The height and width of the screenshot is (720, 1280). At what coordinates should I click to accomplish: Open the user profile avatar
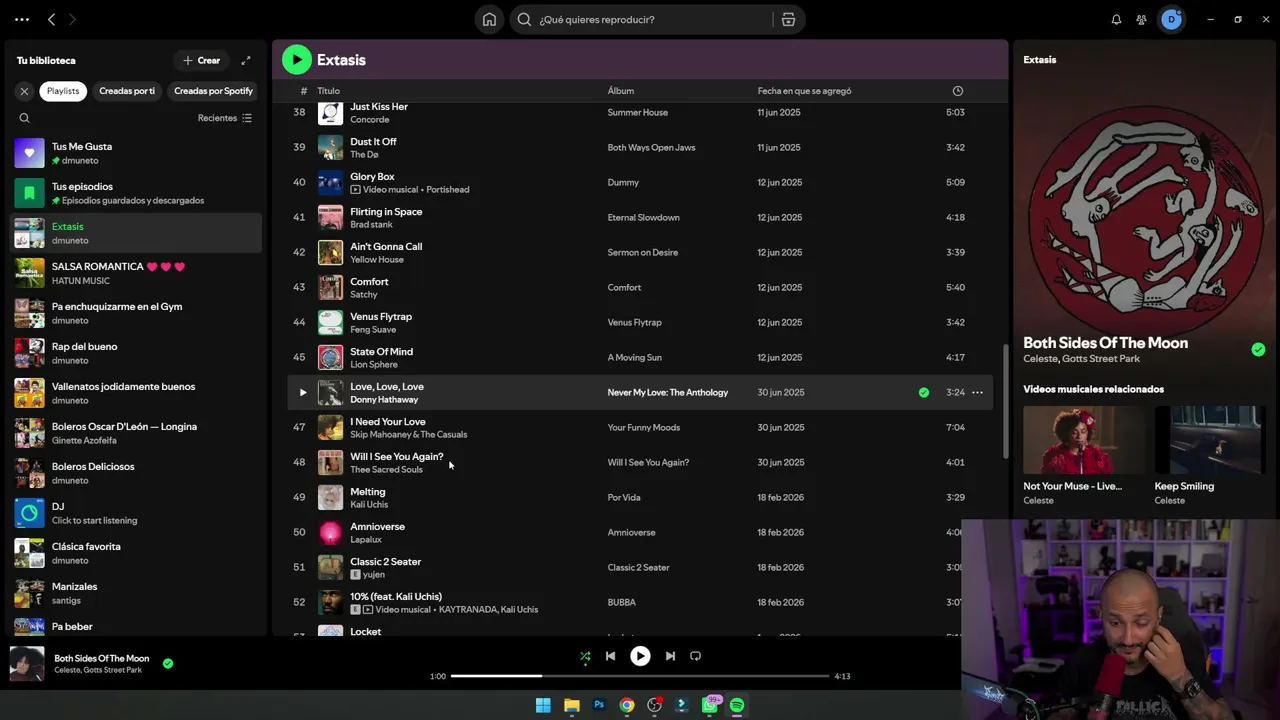pyautogui.click(x=1171, y=19)
